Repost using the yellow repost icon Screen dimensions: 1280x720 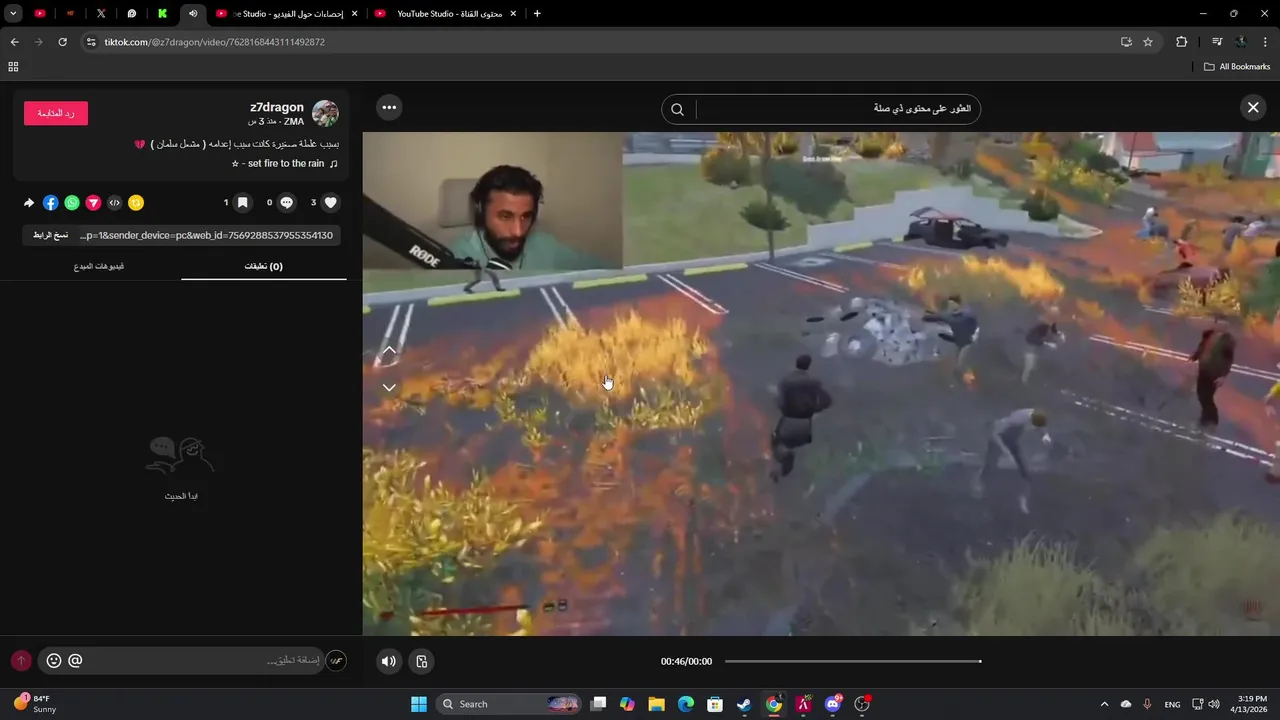click(x=136, y=203)
